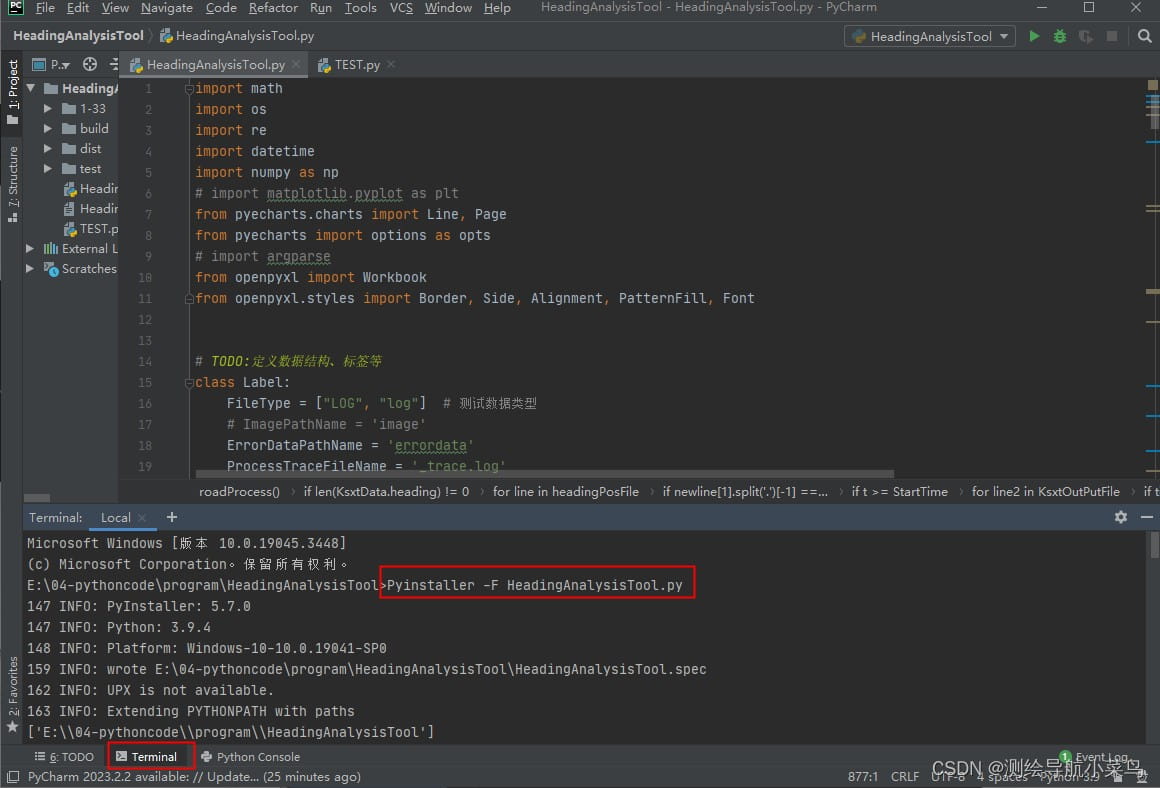
Task: Open the Python Console tool window
Action: click(x=250, y=757)
